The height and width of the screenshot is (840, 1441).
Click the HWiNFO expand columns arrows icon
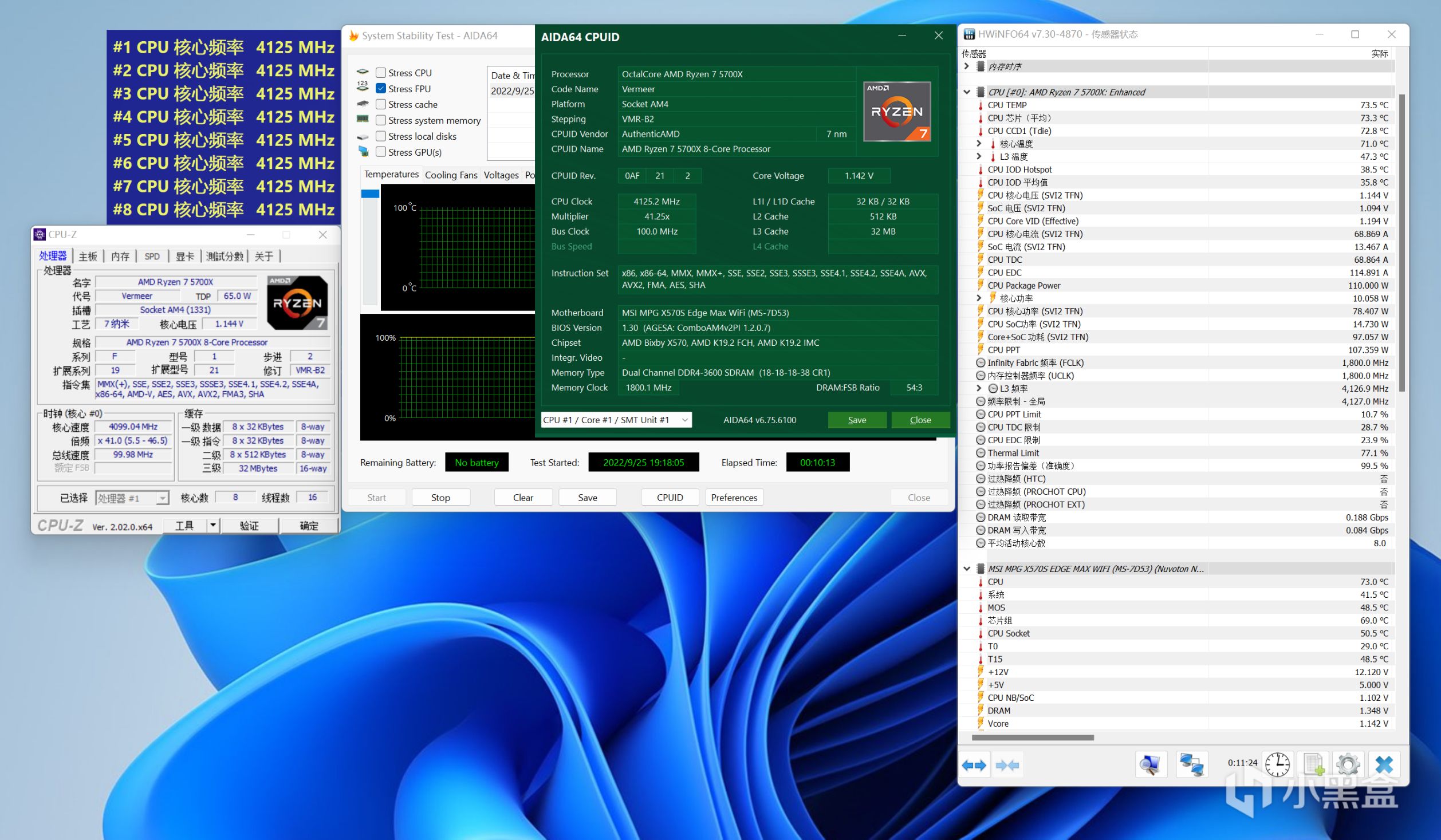[x=974, y=765]
